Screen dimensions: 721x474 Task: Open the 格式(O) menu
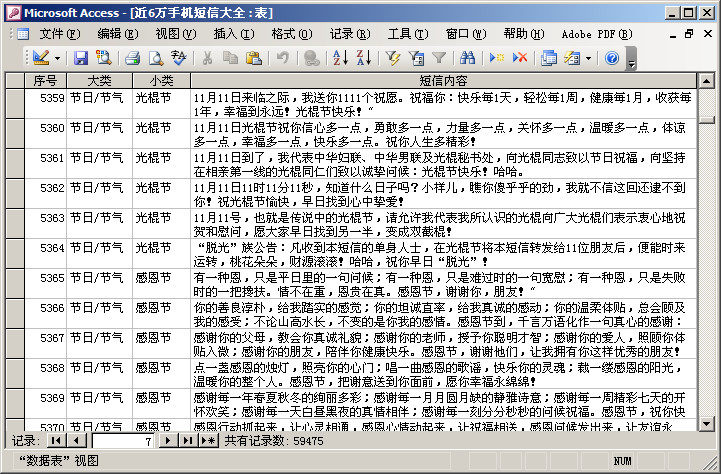[x=292, y=34]
